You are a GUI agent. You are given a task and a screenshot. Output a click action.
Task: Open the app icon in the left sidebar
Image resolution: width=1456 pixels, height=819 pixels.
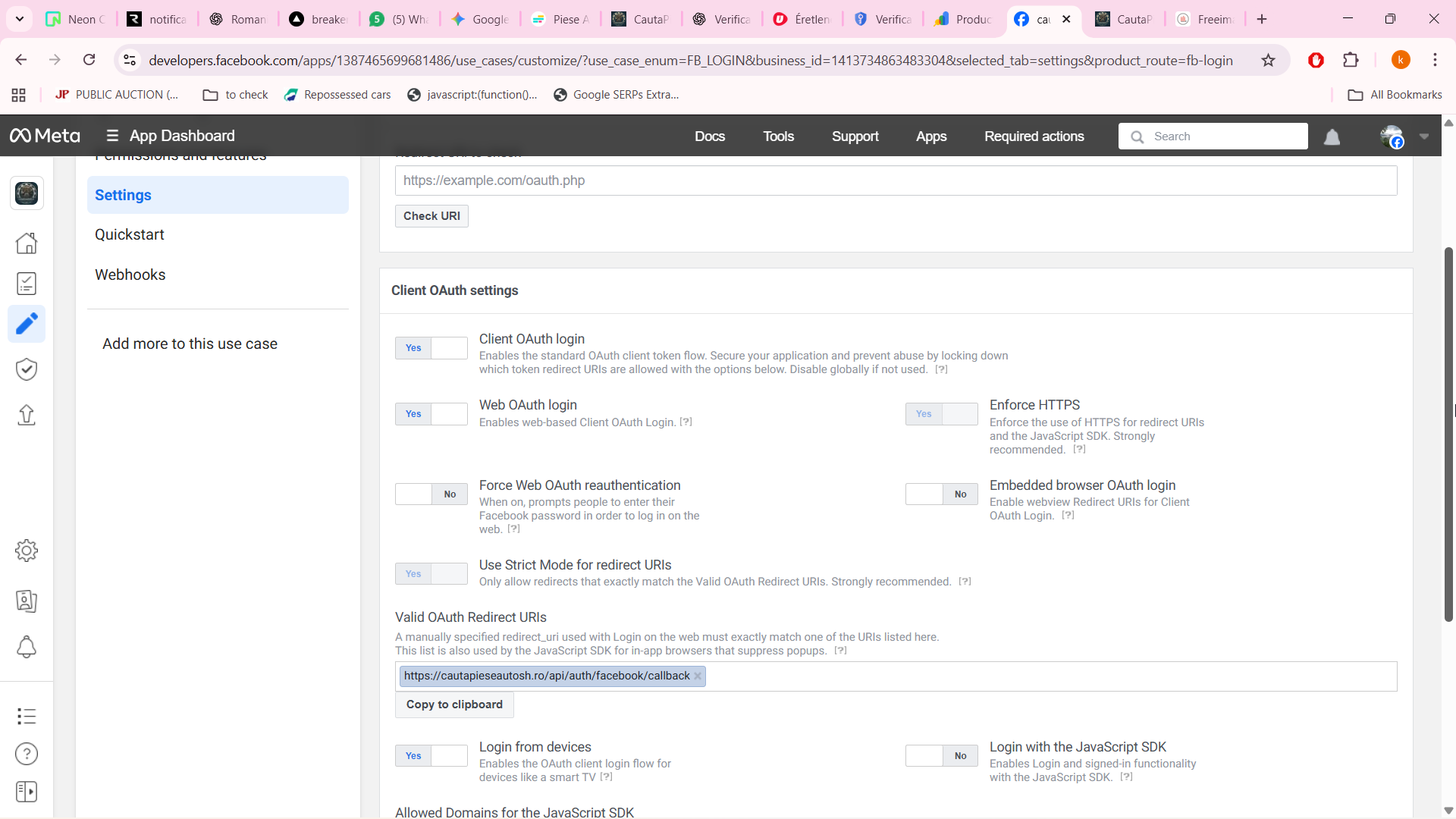point(27,193)
